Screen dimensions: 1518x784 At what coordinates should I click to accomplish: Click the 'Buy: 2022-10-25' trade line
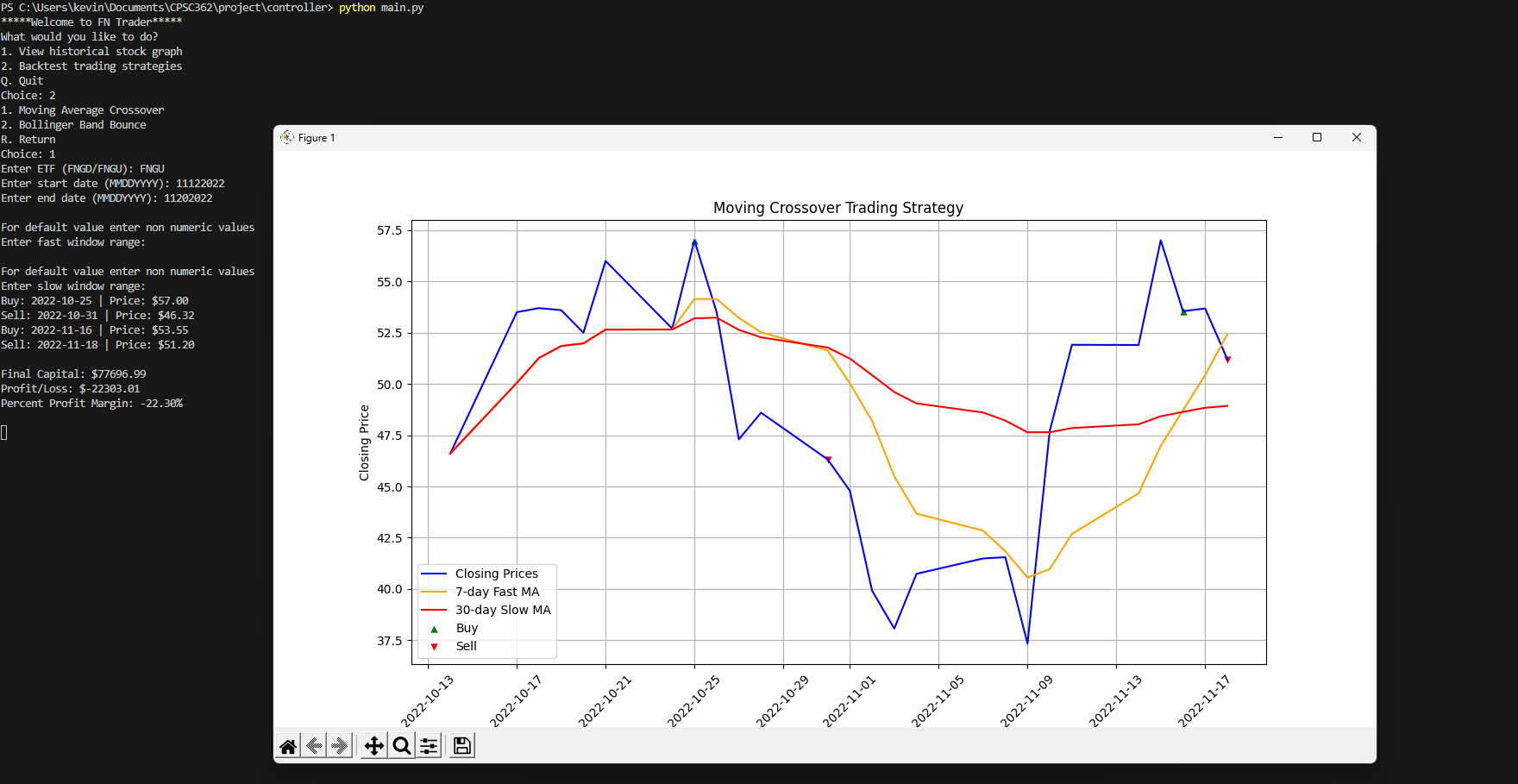point(95,301)
